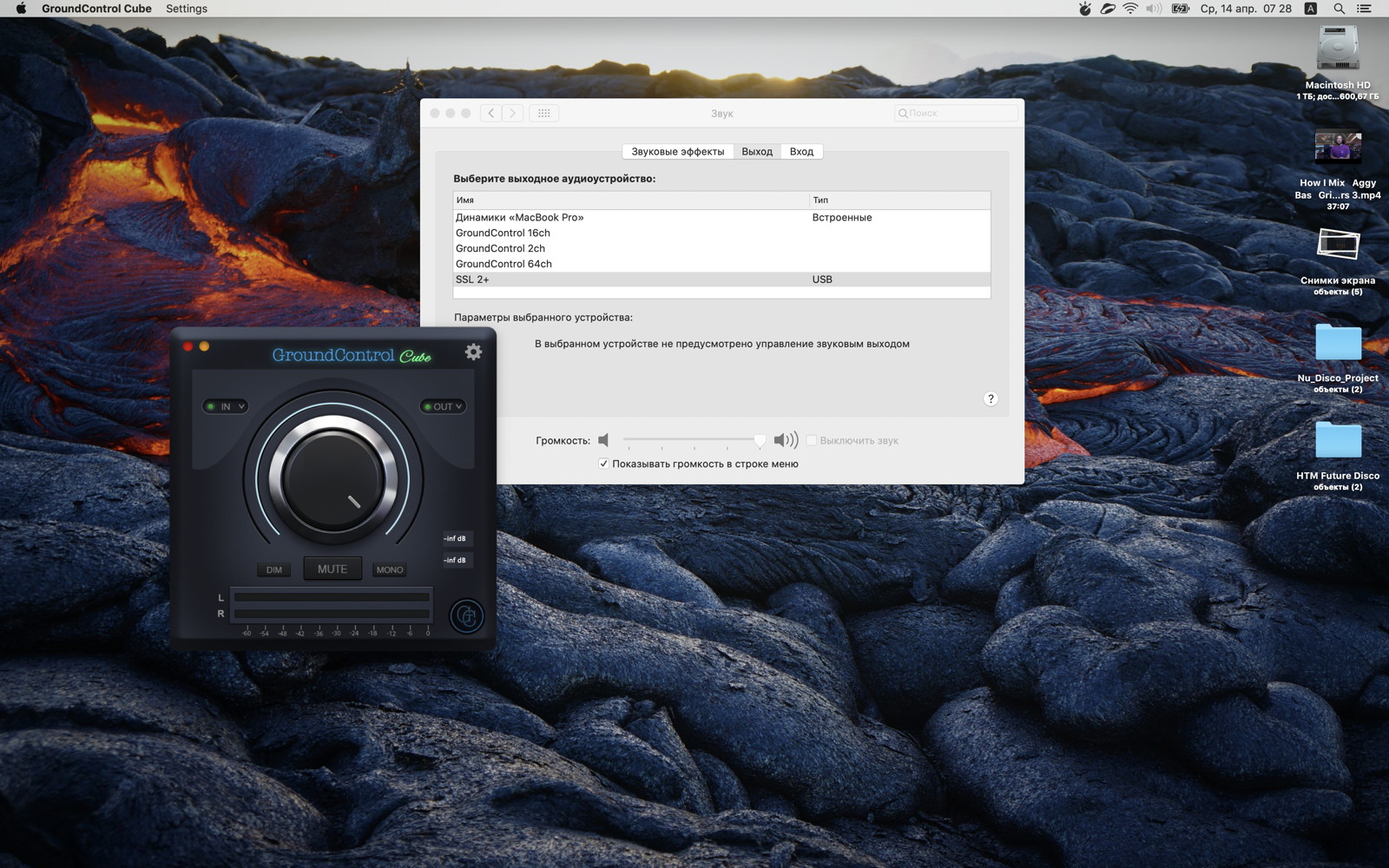Open the GroundControl Cube app menu
This screenshot has width=1389, height=868.
pos(96,9)
